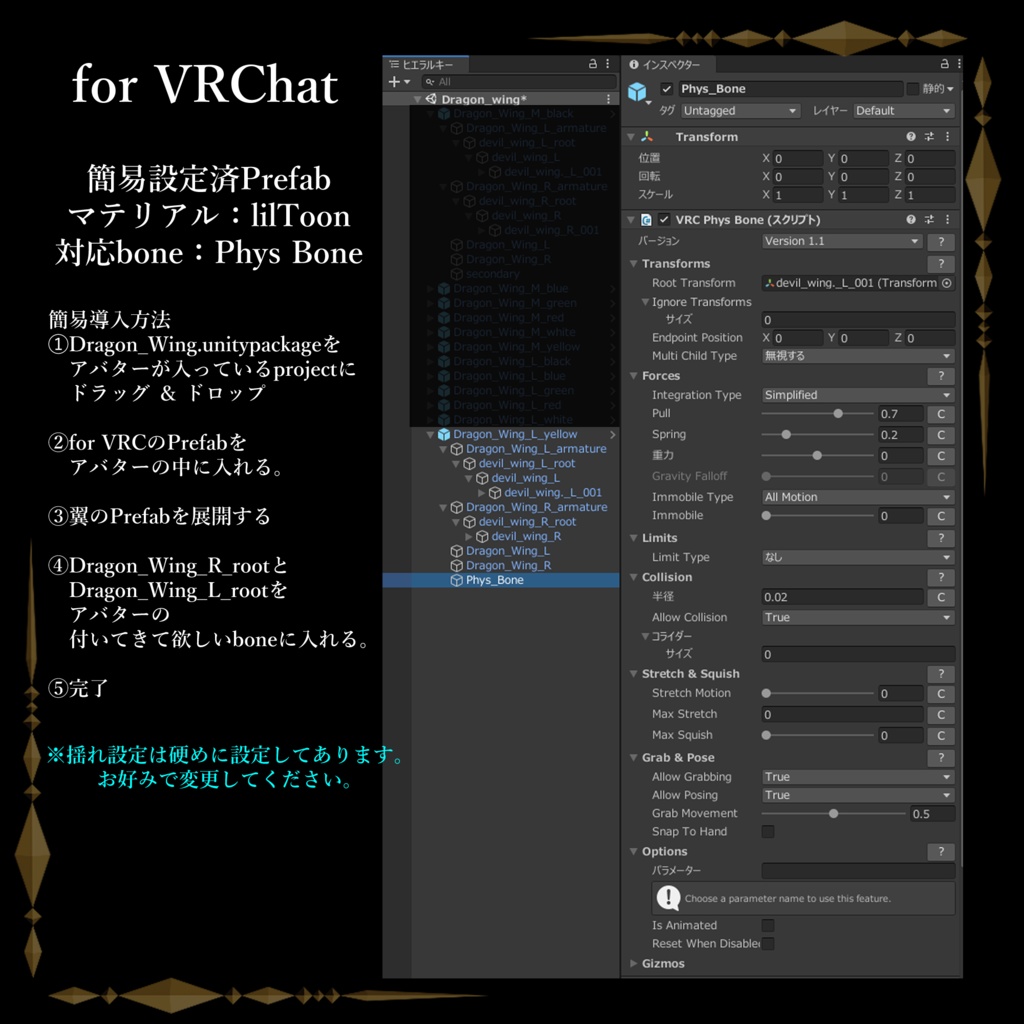The image size is (1024, 1024).
Task: Open VRC Phys Bone help icon
Action: coord(910,219)
